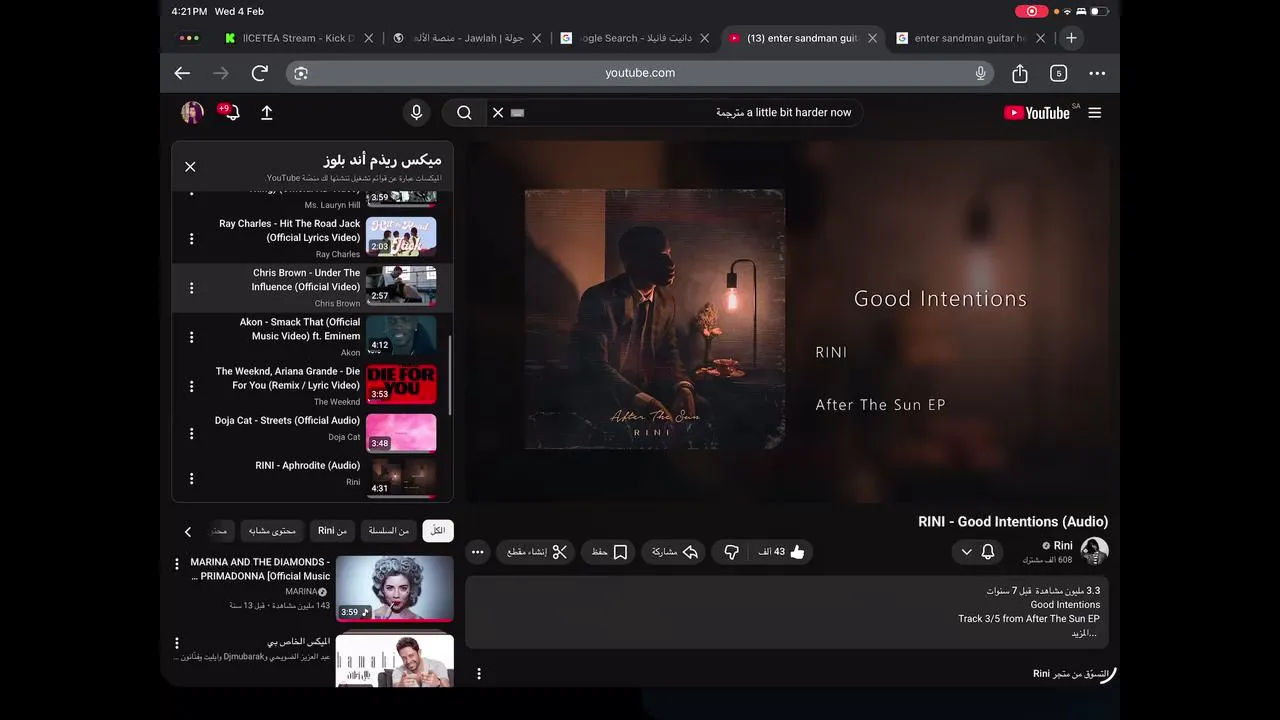This screenshot has height=720, width=1280.
Task: Open options for MARINA PRIMADONNA video
Action: click(x=177, y=565)
